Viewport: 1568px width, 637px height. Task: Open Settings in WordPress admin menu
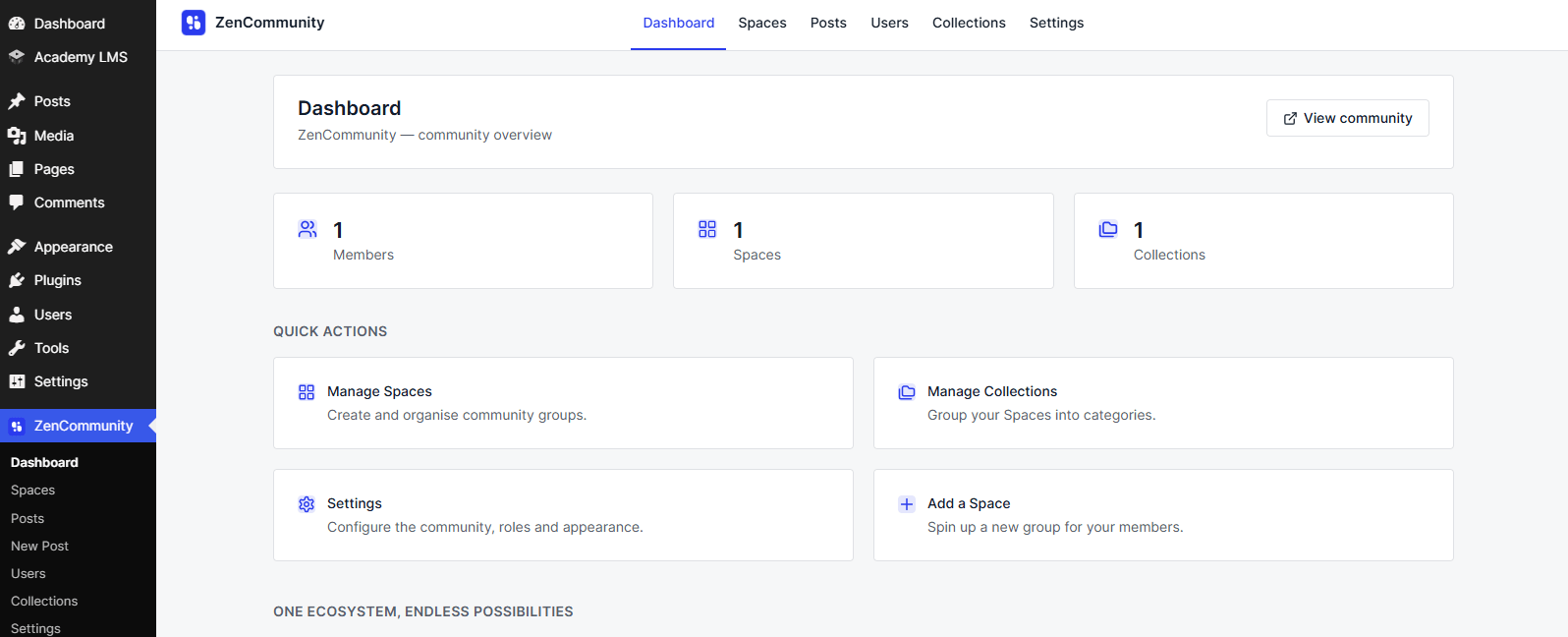coord(78,381)
